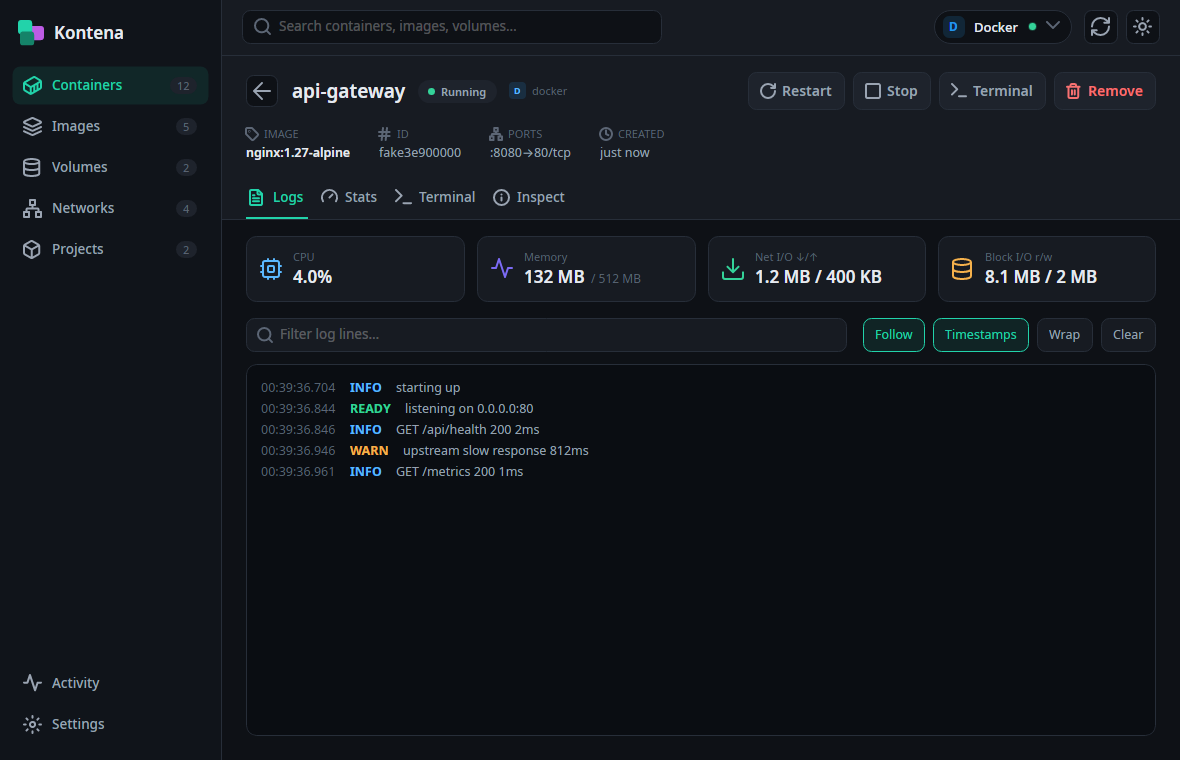The image size is (1180, 760).
Task: Open the Containers sidebar section
Action: (x=111, y=85)
